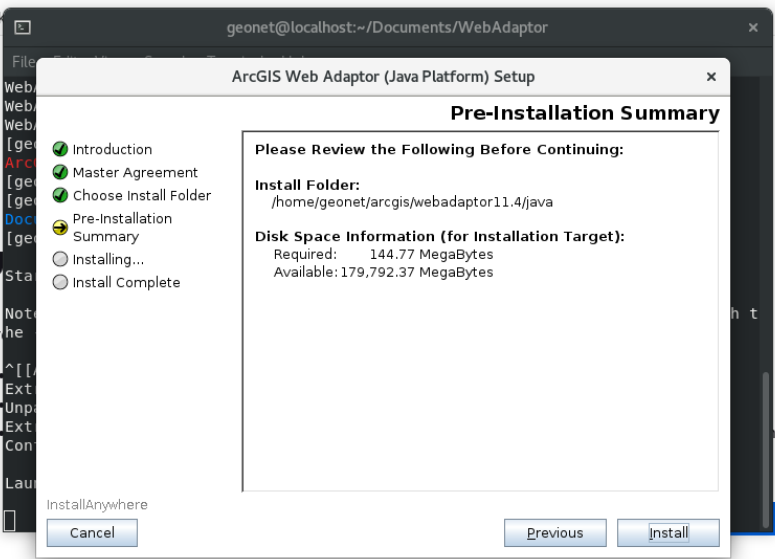Click the terminal icon in the title bar

[22, 27]
